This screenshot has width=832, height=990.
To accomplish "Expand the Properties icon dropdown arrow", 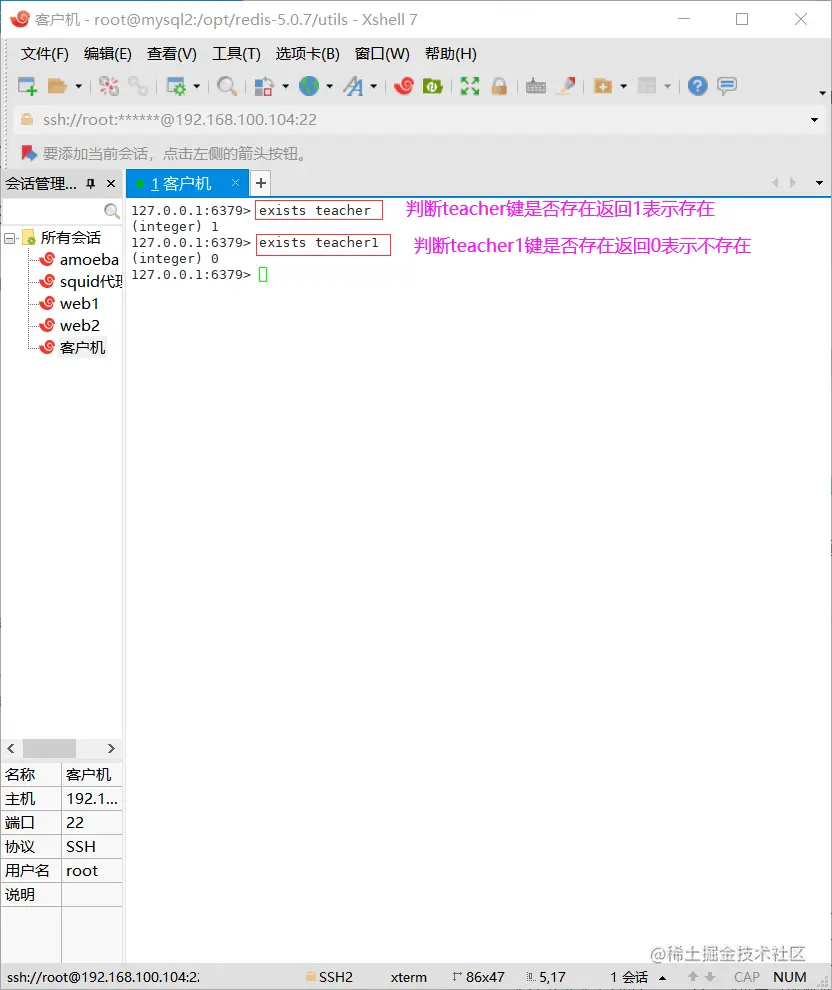I will point(196,86).
